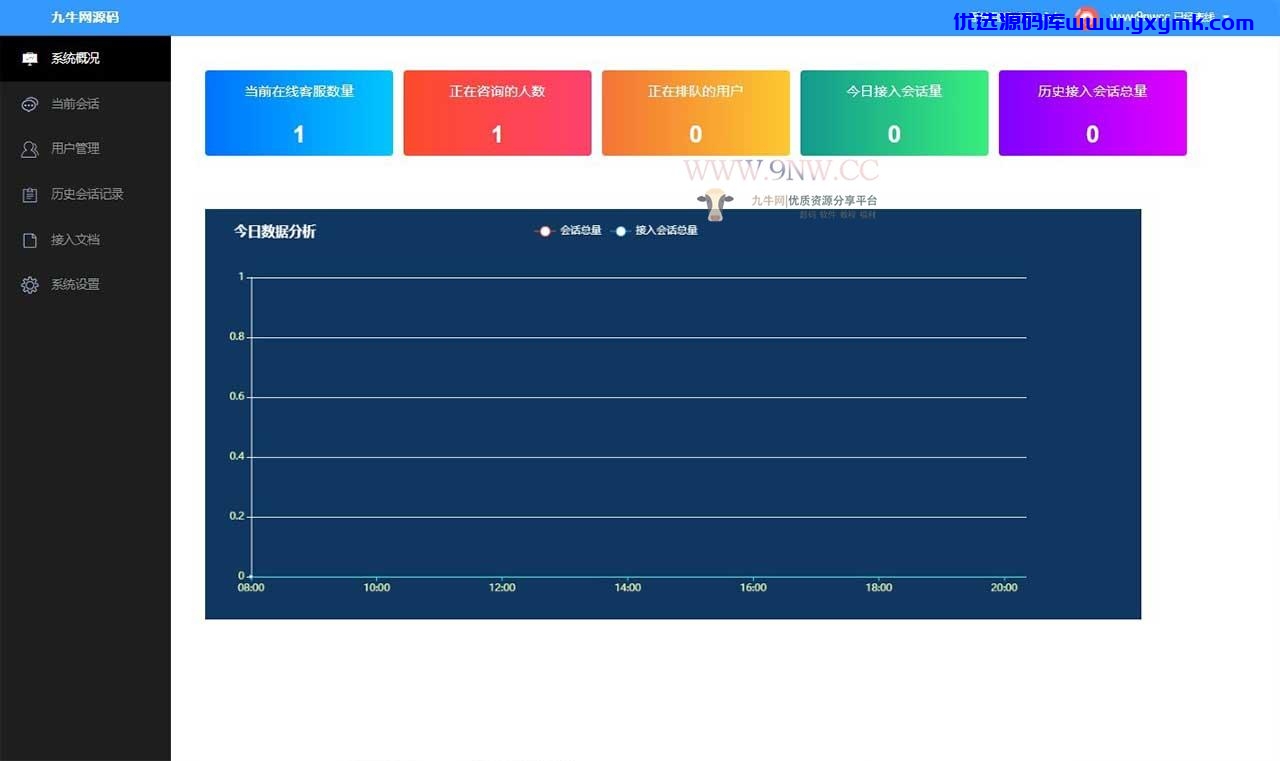Click the 20:00 x-axis label
The width and height of the screenshot is (1280, 761).
coord(1004,588)
